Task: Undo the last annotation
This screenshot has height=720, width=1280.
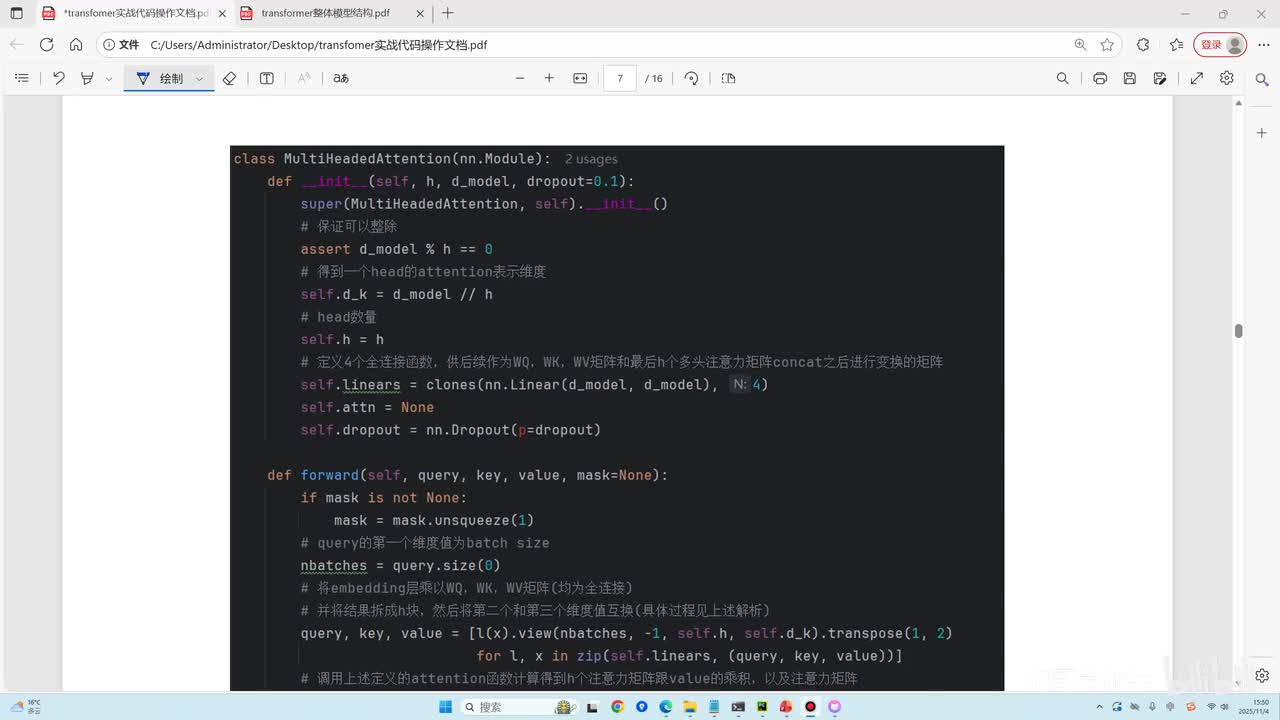Action: pos(59,78)
